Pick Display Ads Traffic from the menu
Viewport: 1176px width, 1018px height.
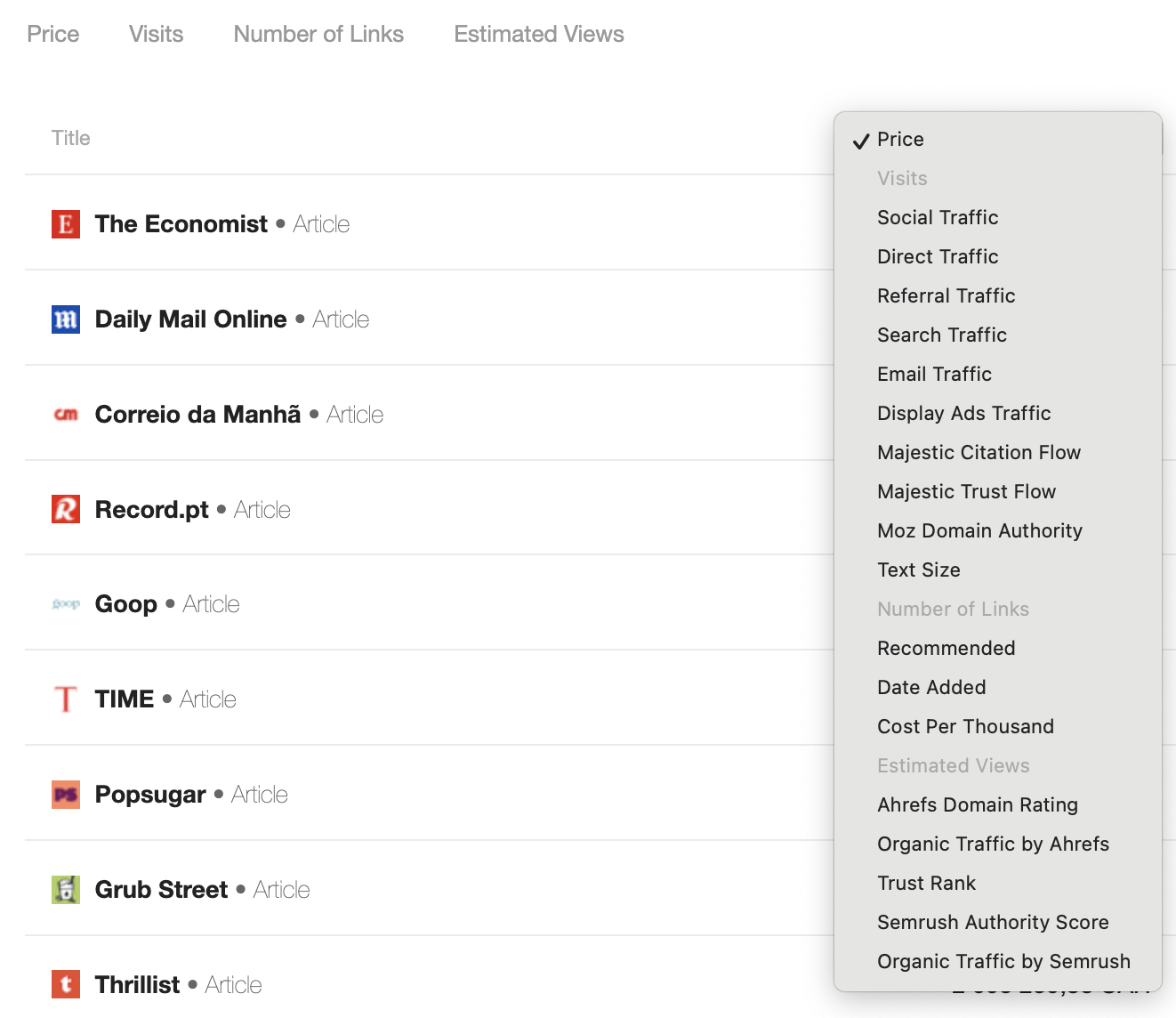tap(998, 413)
